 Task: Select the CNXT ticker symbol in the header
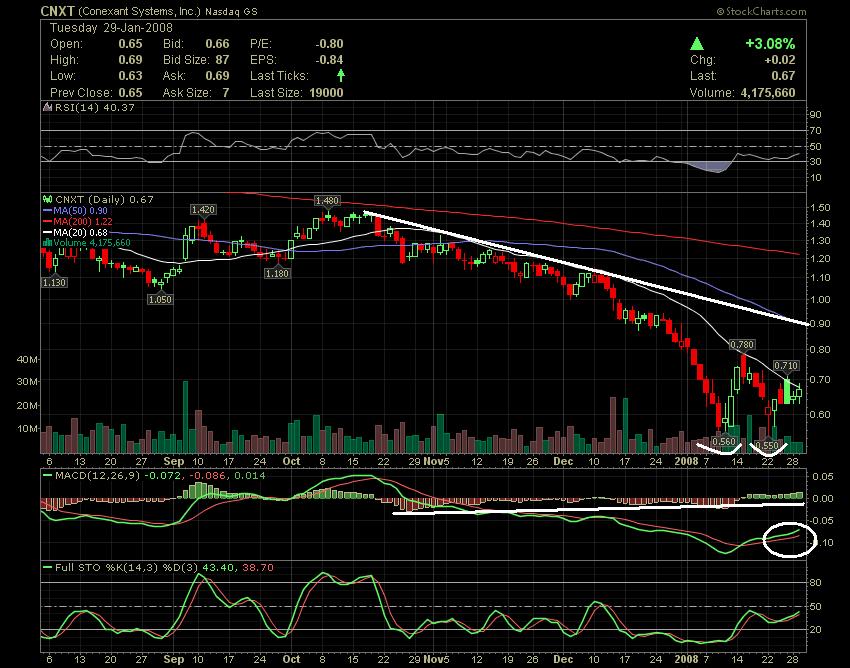[x=57, y=11]
